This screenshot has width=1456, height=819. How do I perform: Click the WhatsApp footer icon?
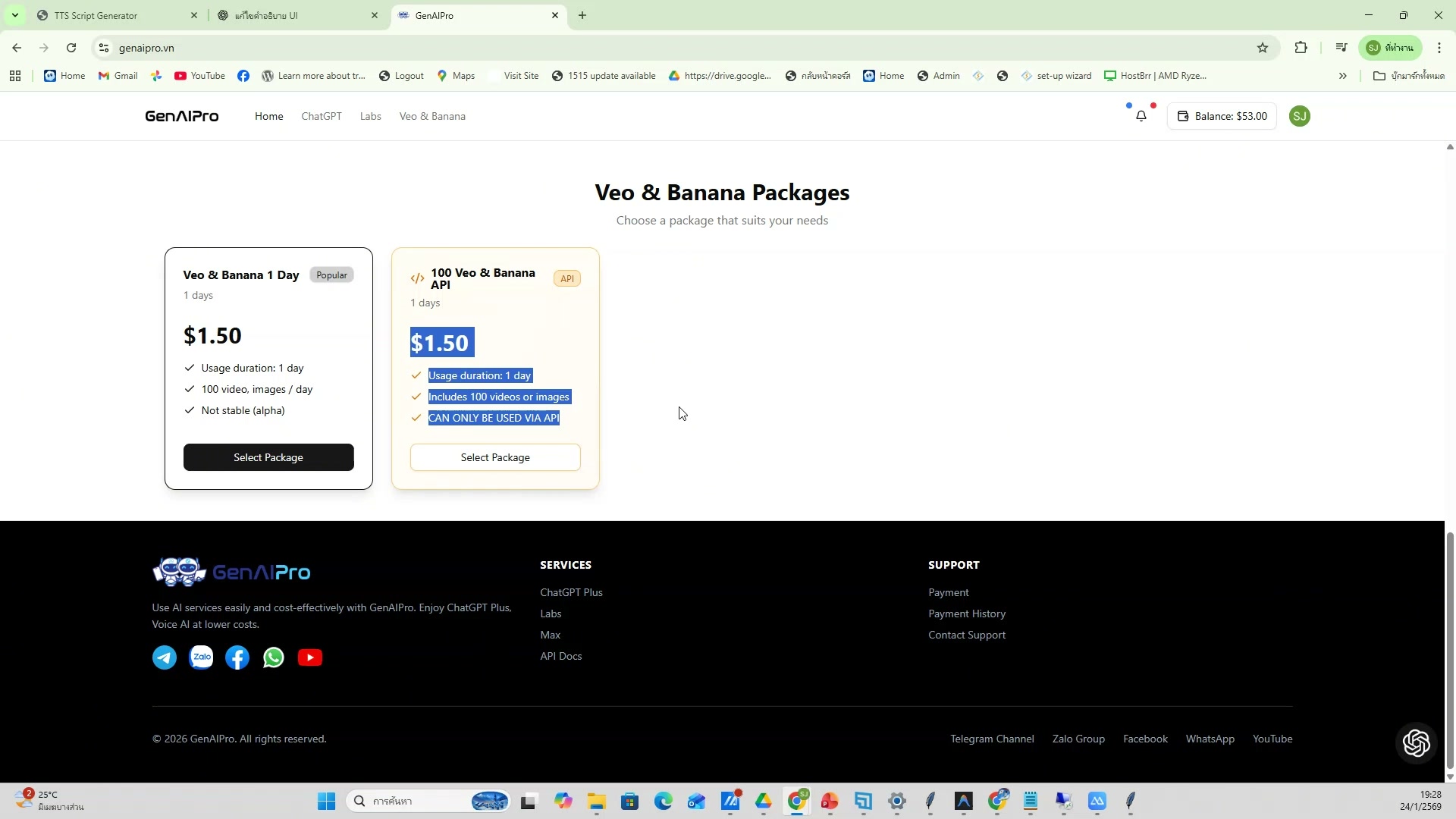tap(274, 657)
